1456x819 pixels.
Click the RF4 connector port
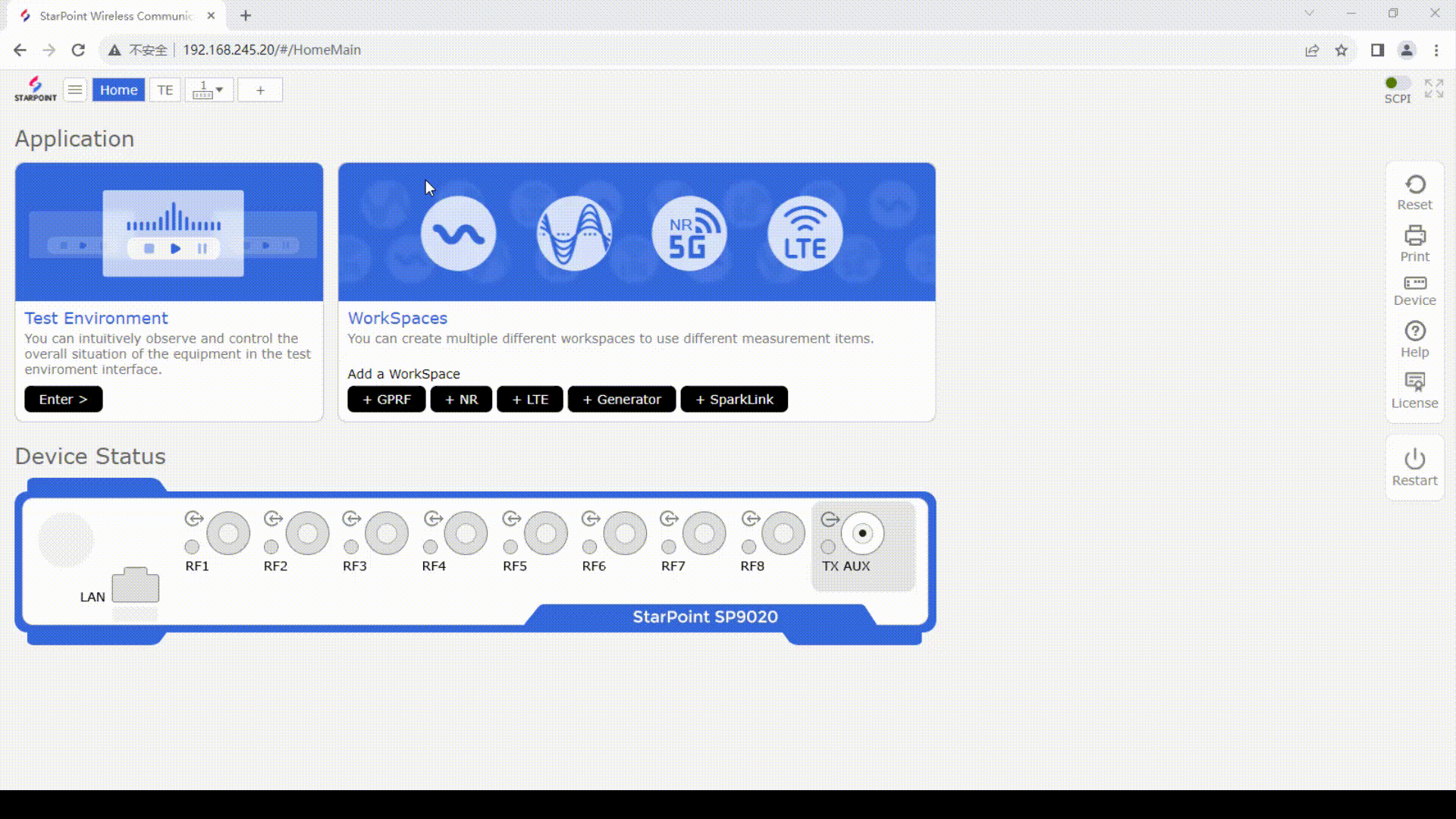pos(466,533)
